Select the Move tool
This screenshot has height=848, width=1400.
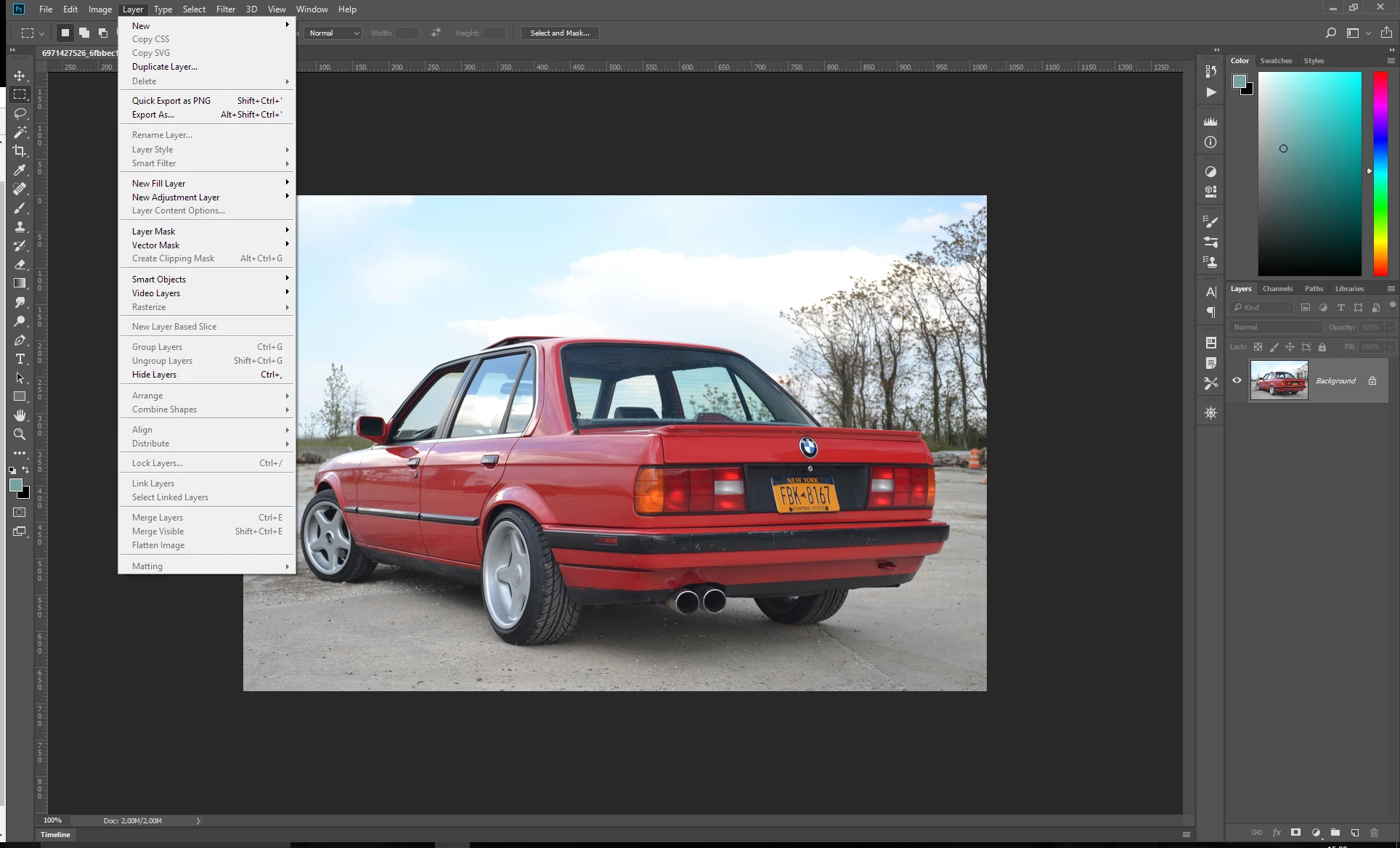coord(20,76)
